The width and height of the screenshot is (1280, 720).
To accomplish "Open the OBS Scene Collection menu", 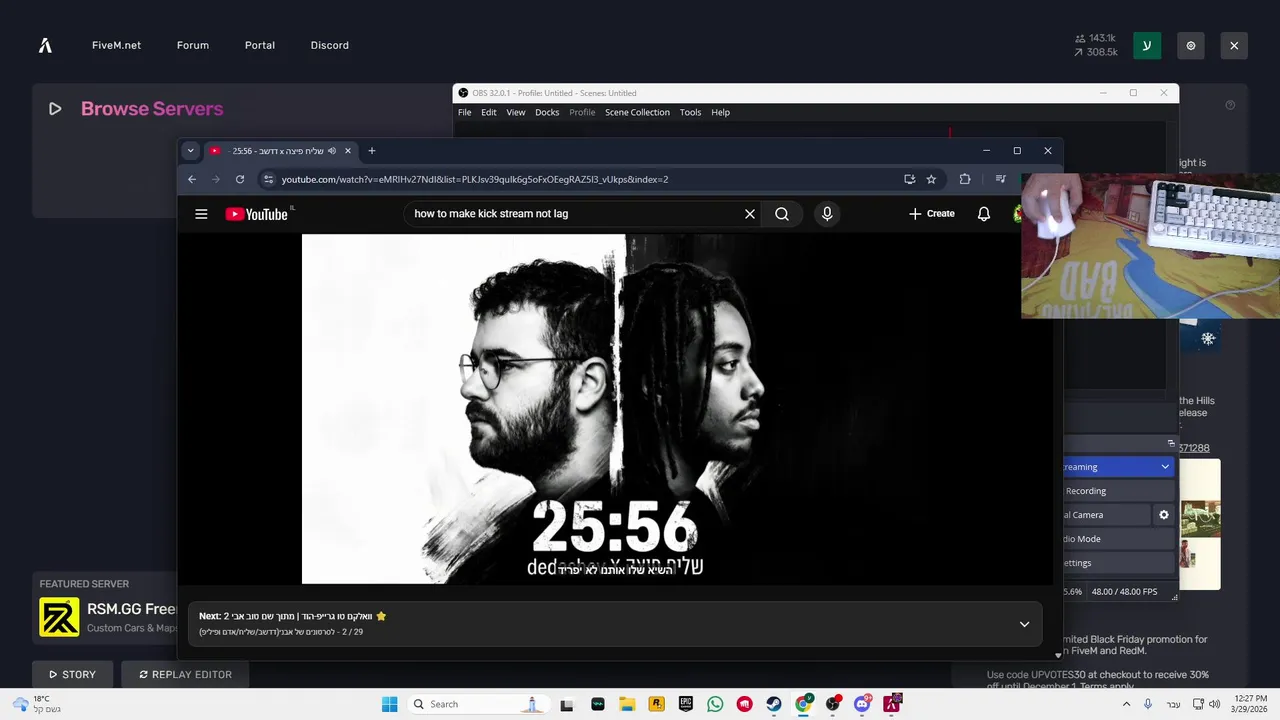I will tap(637, 112).
